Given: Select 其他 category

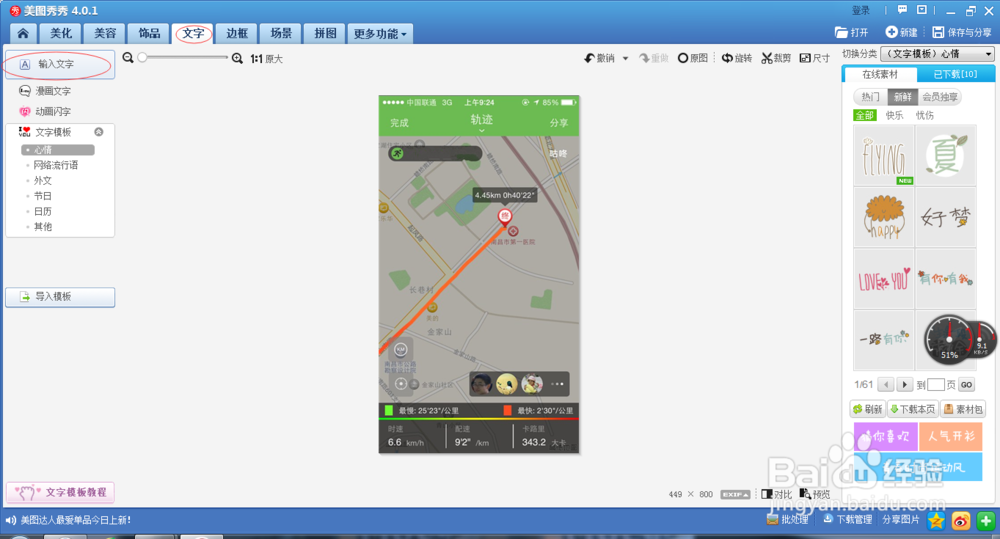Looking at the screenshot, I should tap(43, 226).
